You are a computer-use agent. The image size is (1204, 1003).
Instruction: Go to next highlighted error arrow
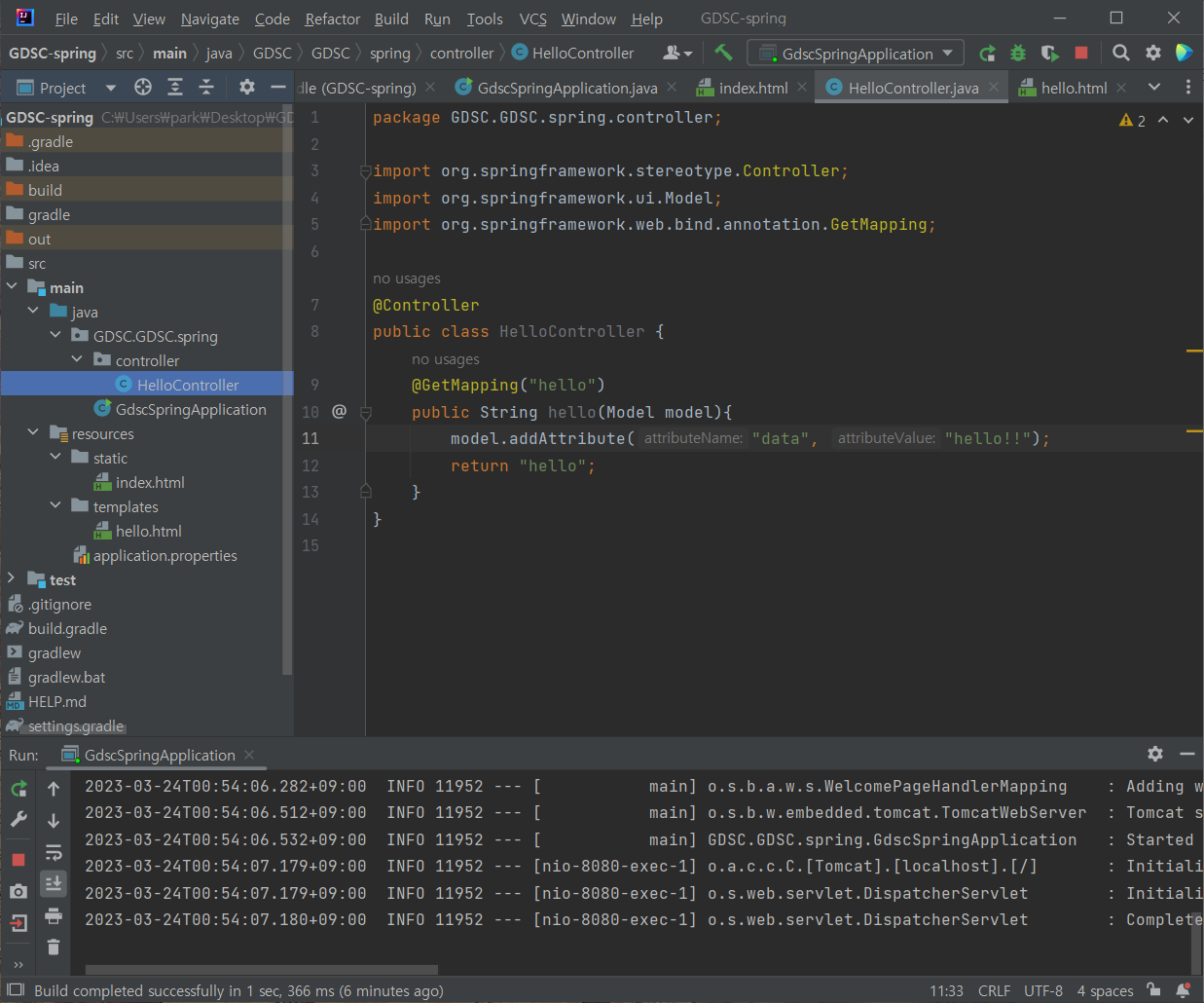pyautogui.click(x=1188, y=120)
